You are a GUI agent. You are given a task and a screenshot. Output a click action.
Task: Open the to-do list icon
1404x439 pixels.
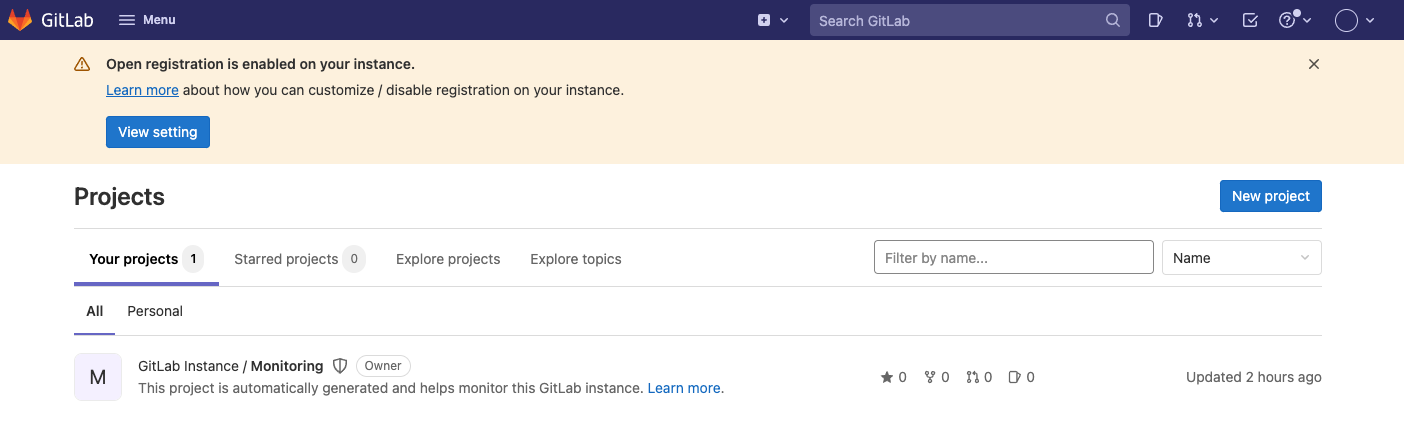point(1250,20)
